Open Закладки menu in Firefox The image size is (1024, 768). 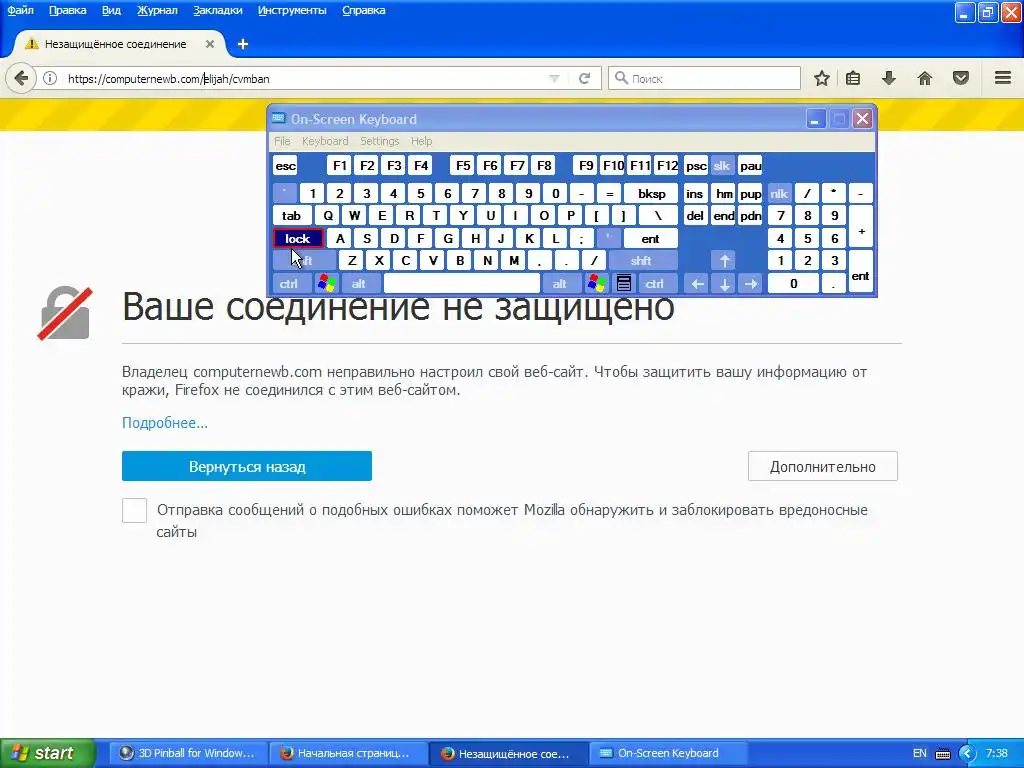coord(217,10)
